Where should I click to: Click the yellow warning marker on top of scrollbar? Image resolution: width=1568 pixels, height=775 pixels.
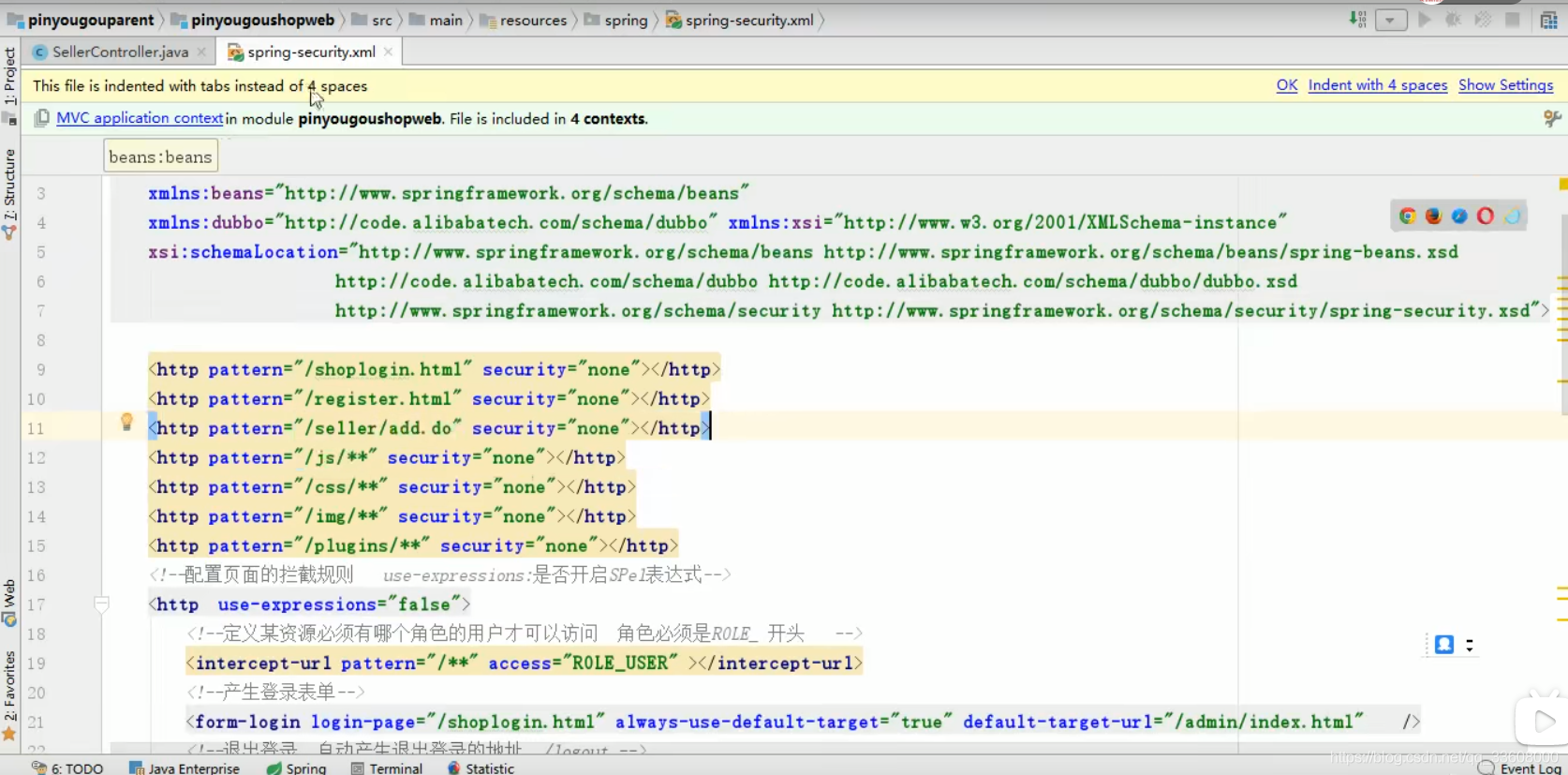click(x=1562, y=185)
